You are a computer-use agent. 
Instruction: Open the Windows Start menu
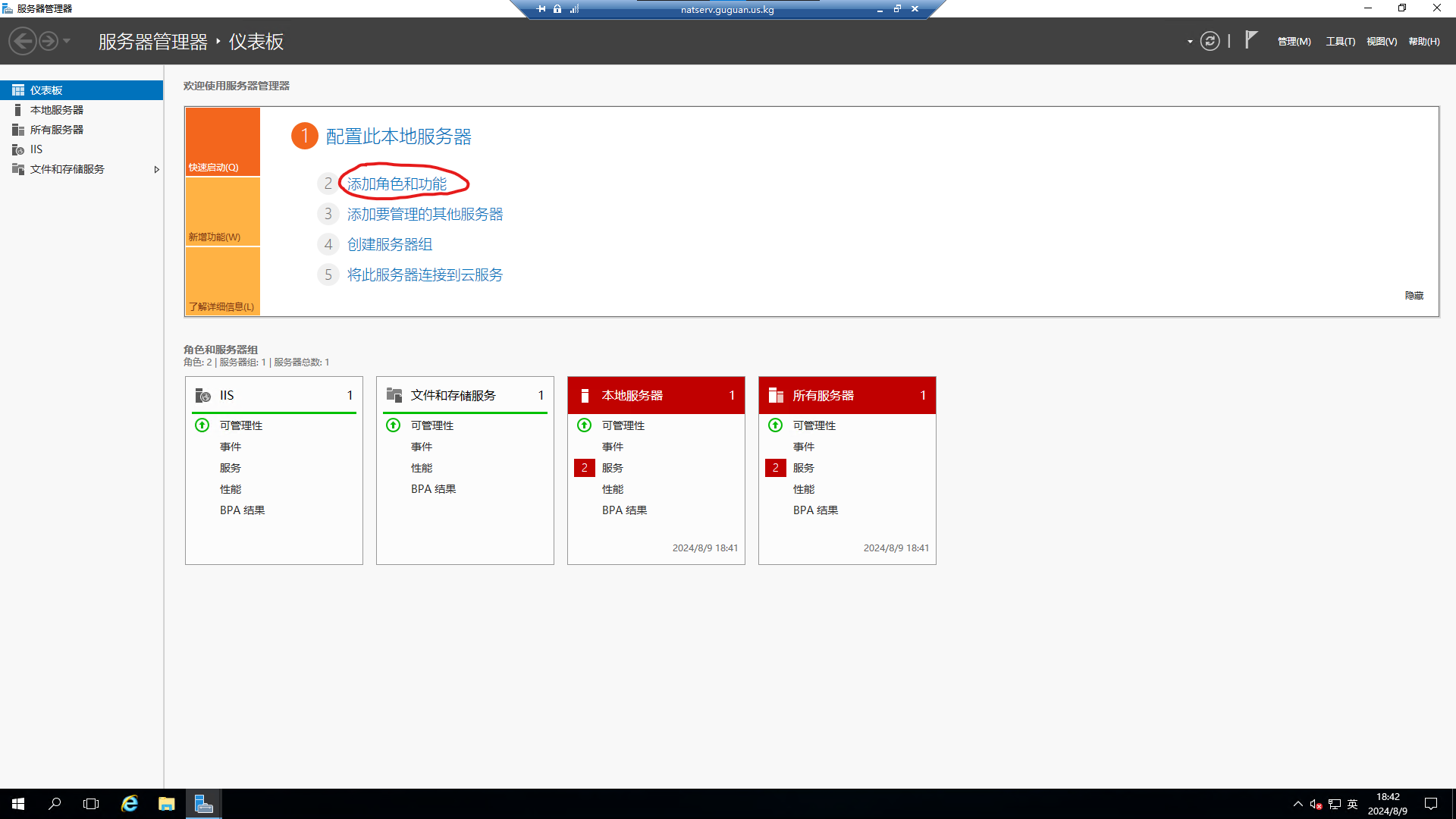[x=18, y=804]
